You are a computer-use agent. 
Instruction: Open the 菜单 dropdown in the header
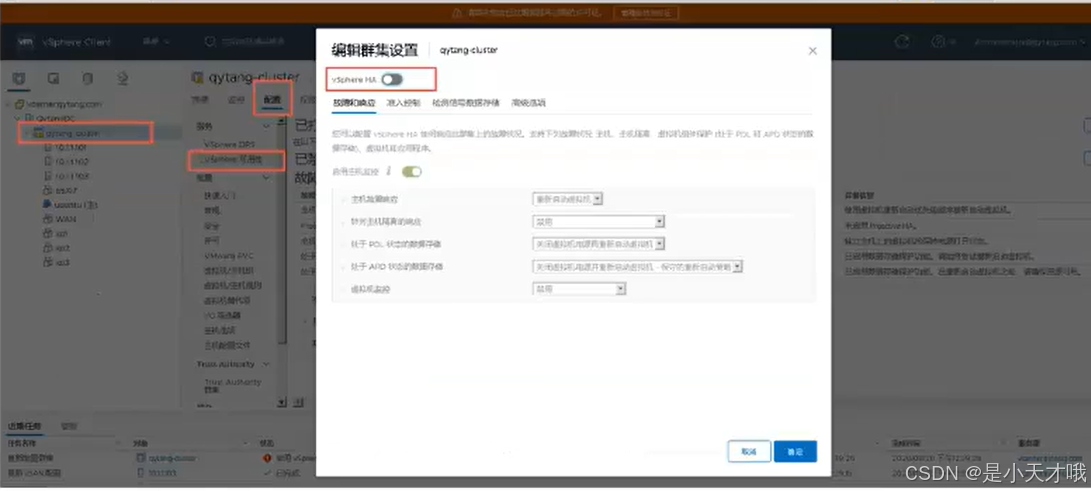click(156, 42)
